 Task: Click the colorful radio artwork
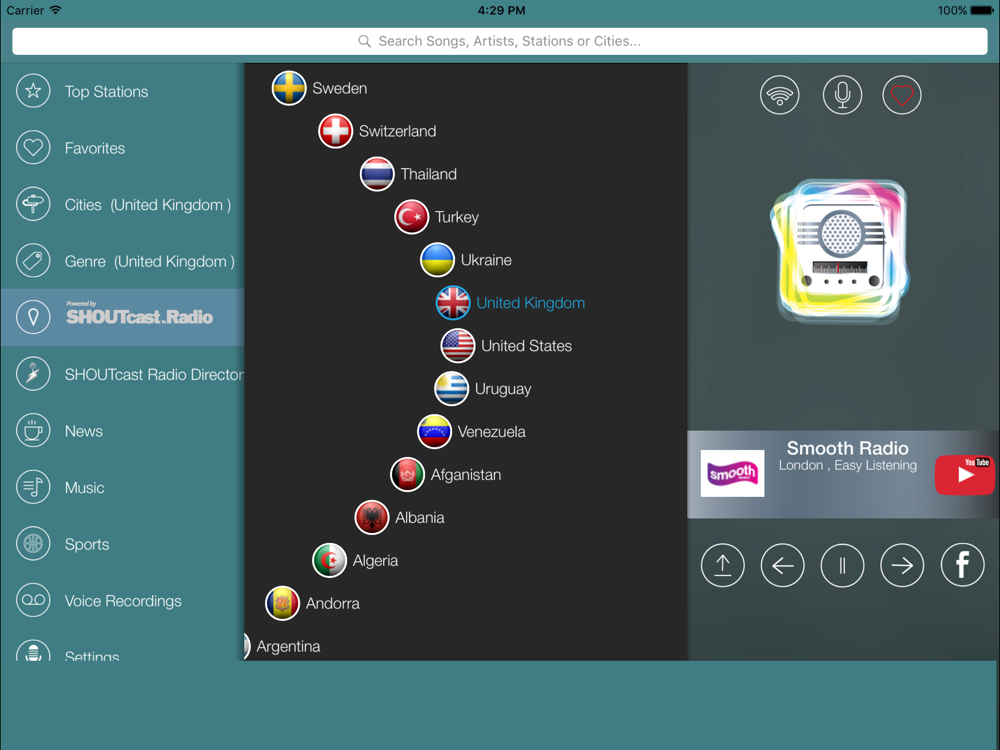(x=841, y=251)
